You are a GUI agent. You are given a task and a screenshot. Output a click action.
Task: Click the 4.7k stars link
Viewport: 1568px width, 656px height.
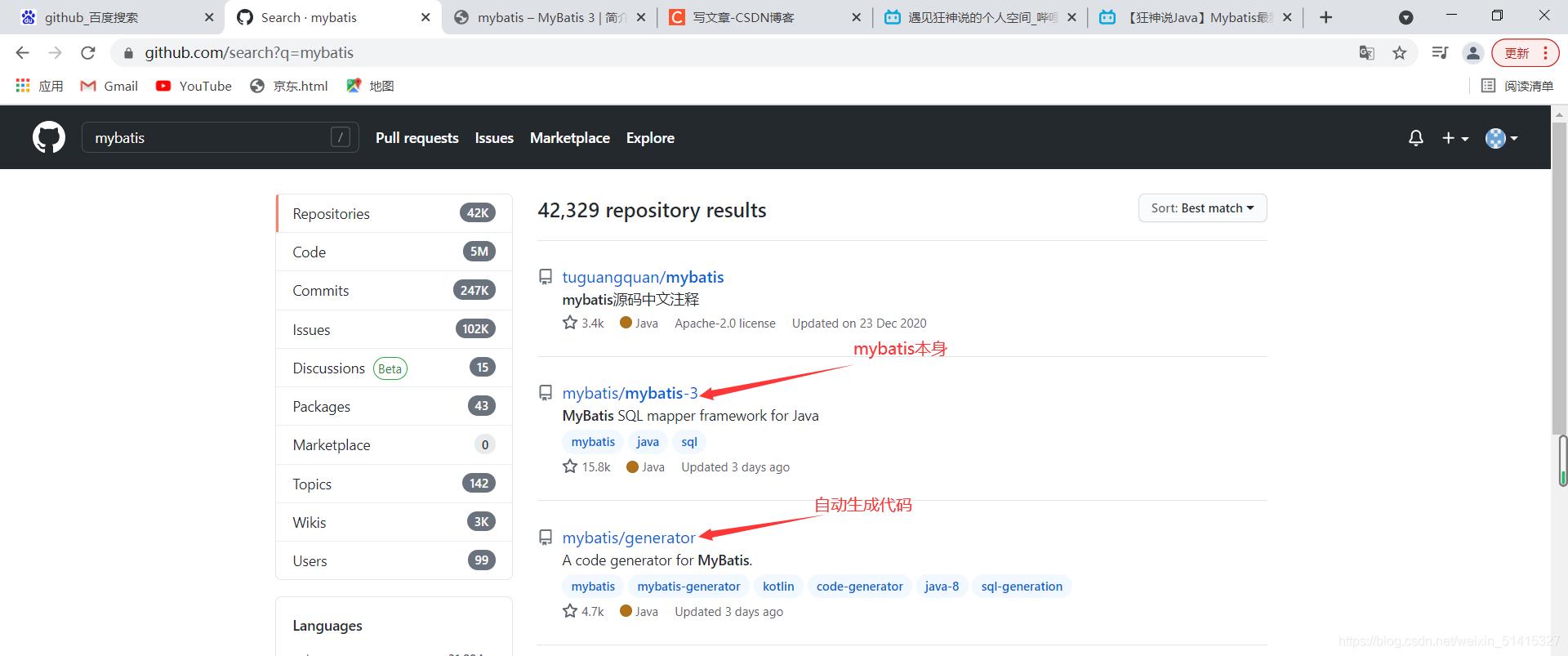pos(583,611)
